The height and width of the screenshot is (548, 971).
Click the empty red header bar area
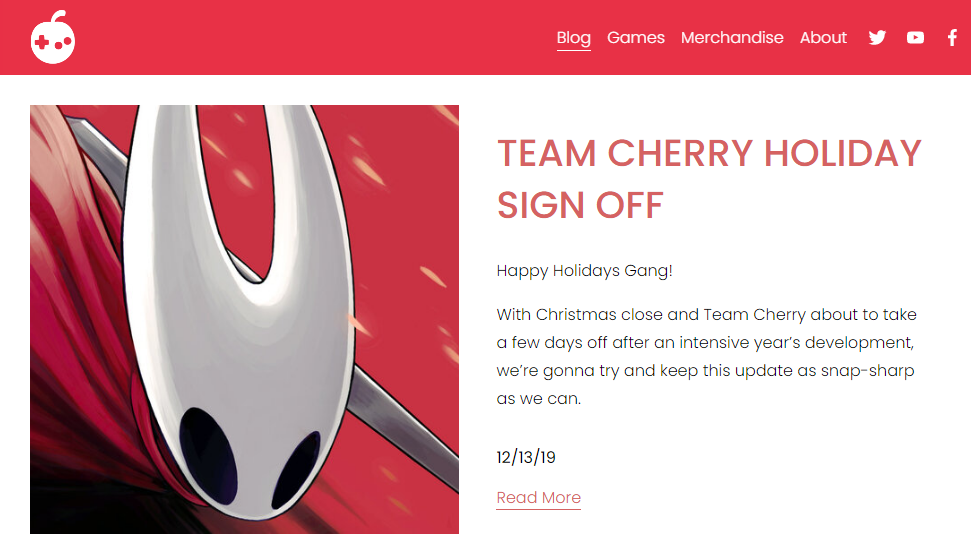tap(300, 38)
